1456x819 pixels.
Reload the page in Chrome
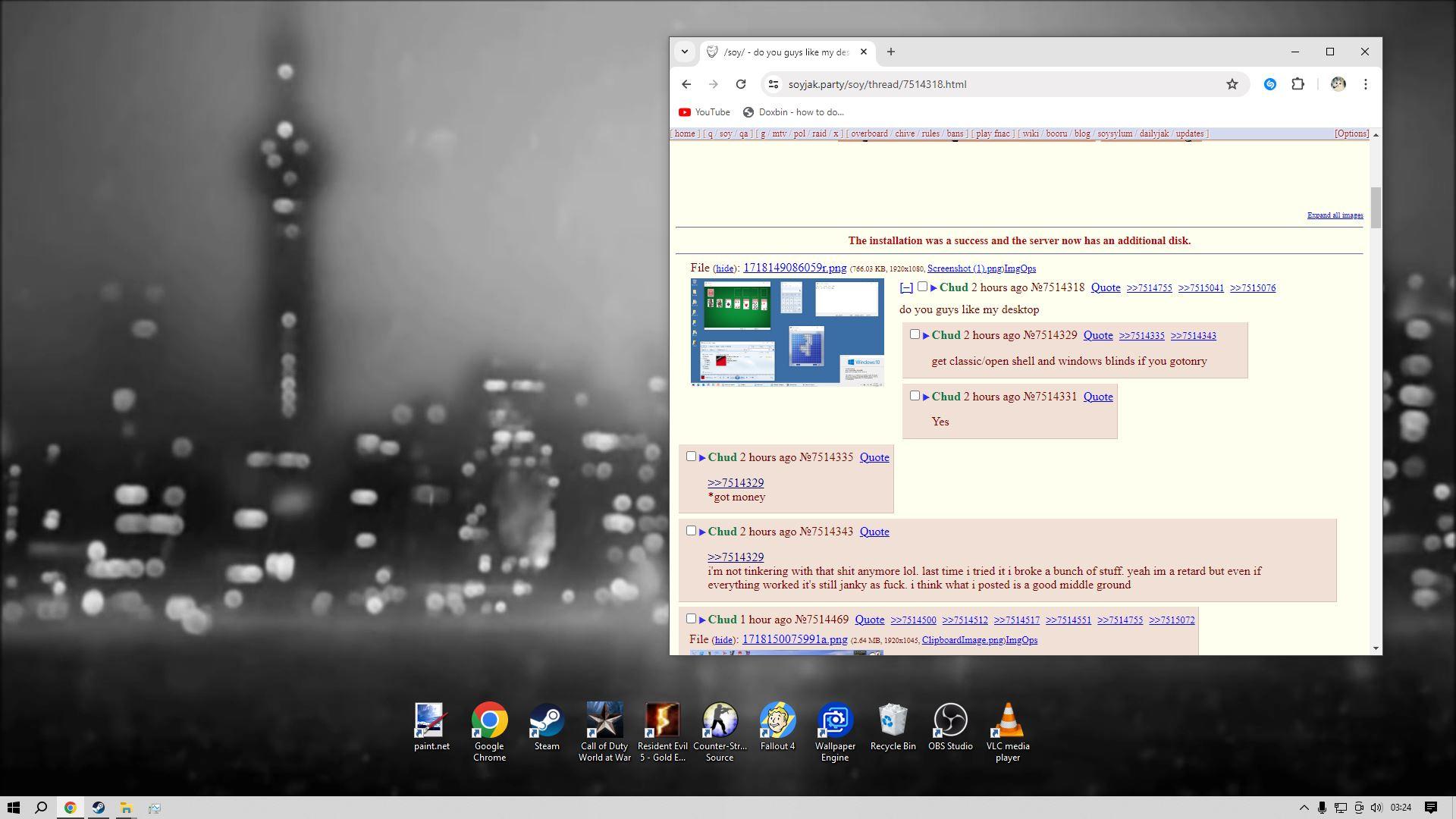pyautogui.click(x=741, y=84)
